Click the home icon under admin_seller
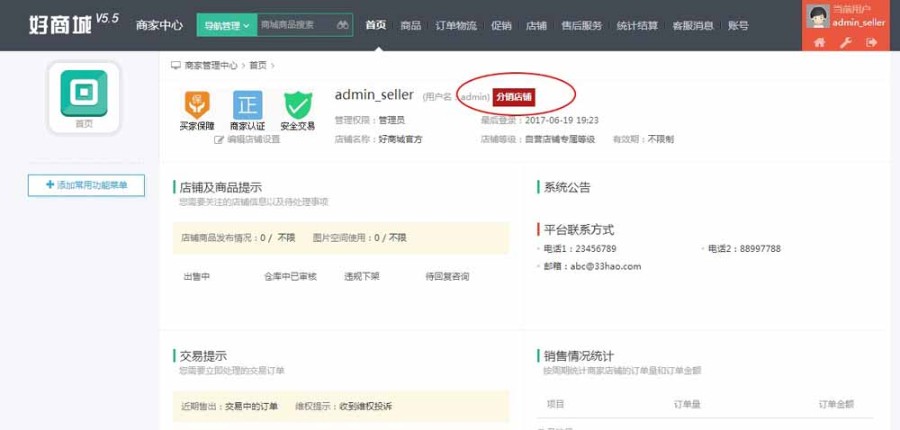 820,42
